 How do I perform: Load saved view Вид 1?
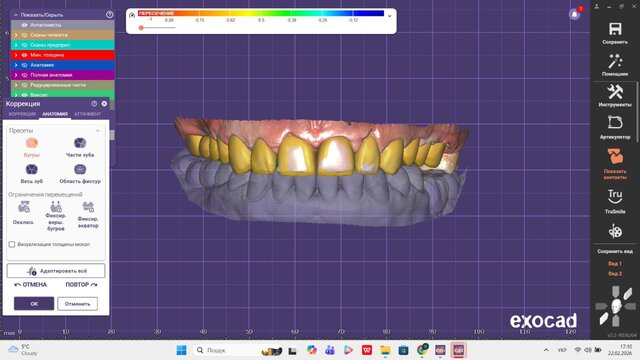click(x=615, y=264)
